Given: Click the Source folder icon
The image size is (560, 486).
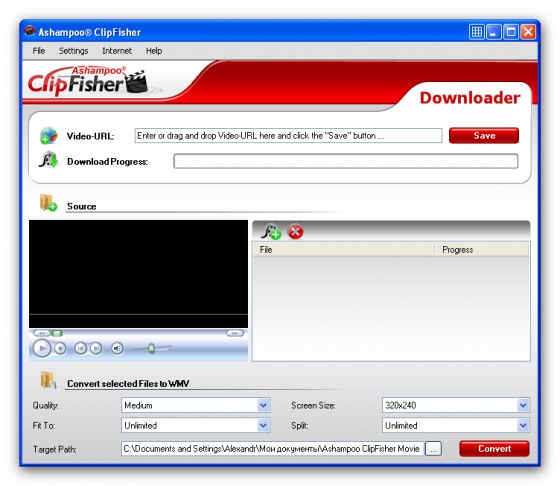Looking at the screenshot, I should [x=48, y=202].
